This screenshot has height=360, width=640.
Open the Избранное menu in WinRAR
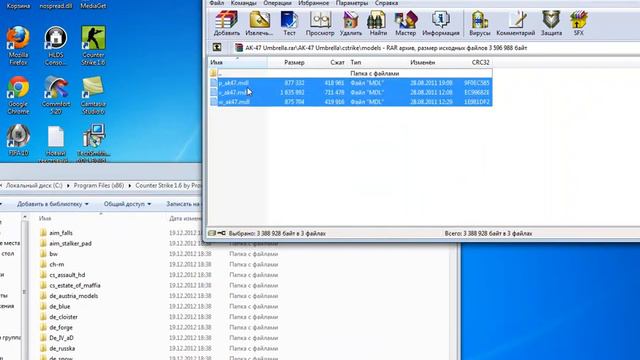313,3
